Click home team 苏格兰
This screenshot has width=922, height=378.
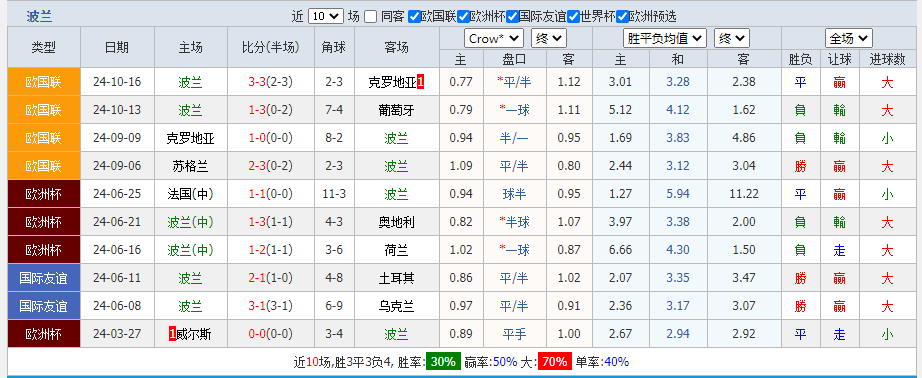(x=191, y=166)
